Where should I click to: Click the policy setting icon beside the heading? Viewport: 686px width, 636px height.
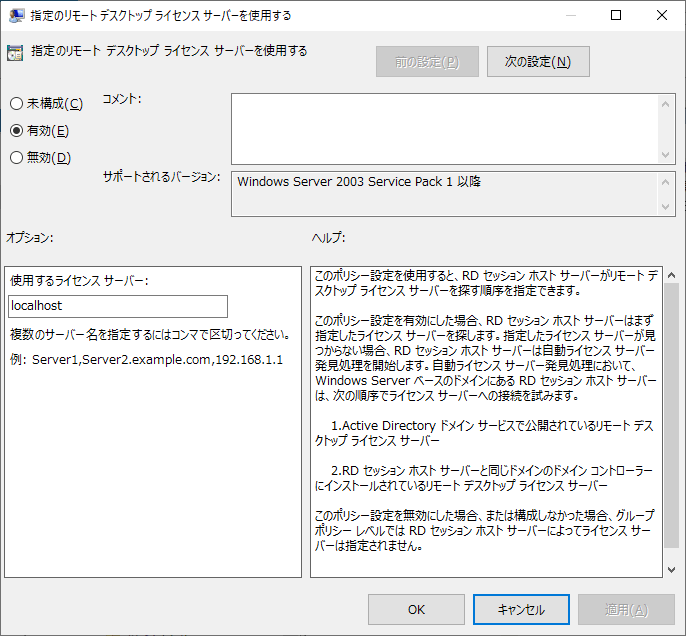(15, 52)
